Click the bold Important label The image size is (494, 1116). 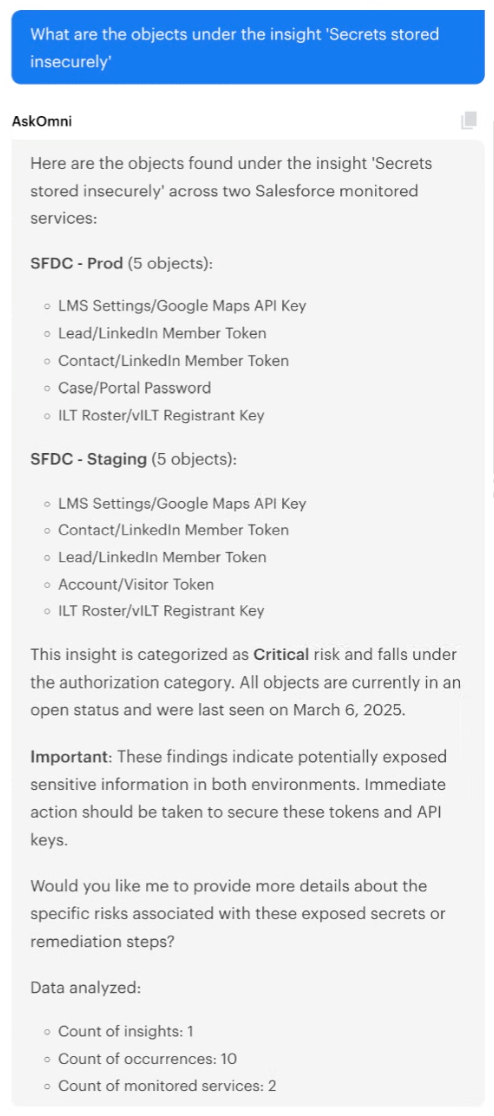point(66,755)
